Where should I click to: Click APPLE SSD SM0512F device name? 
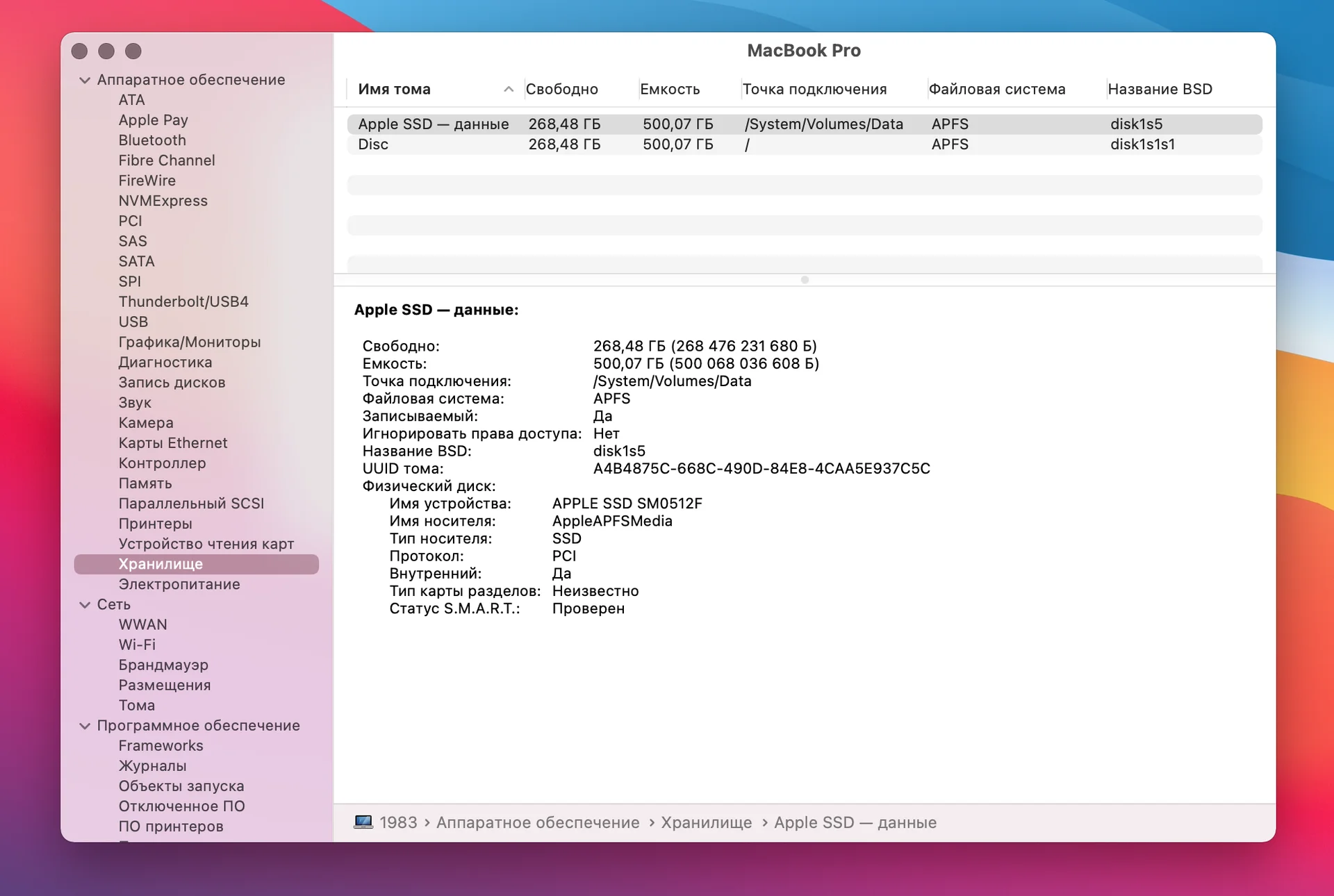627,504
